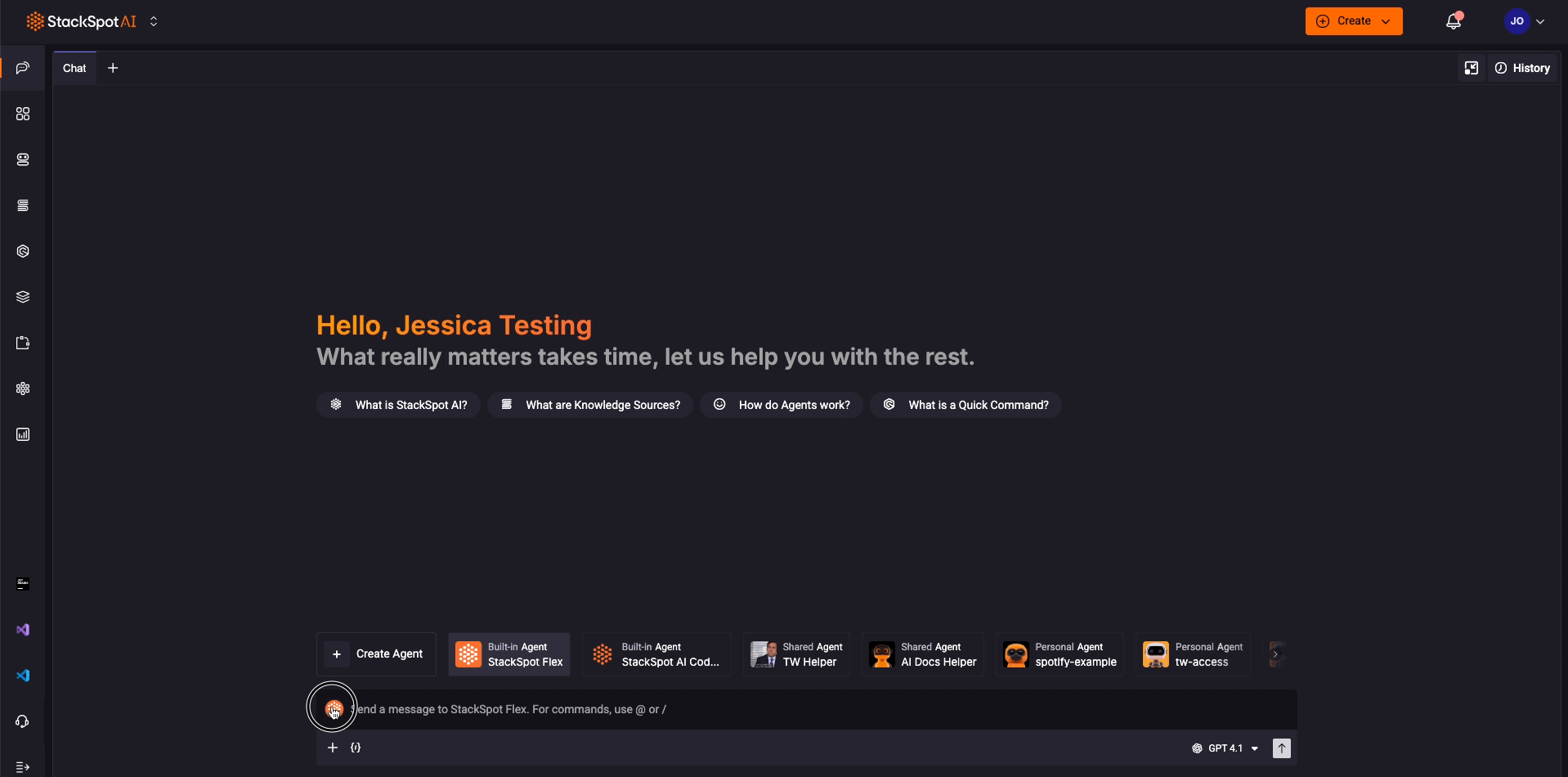The height and width of the screenshot is (777, 1568).
Task: Open the JO profile menu chevron
Action: pyautogui.click(x=1540, y=21)
